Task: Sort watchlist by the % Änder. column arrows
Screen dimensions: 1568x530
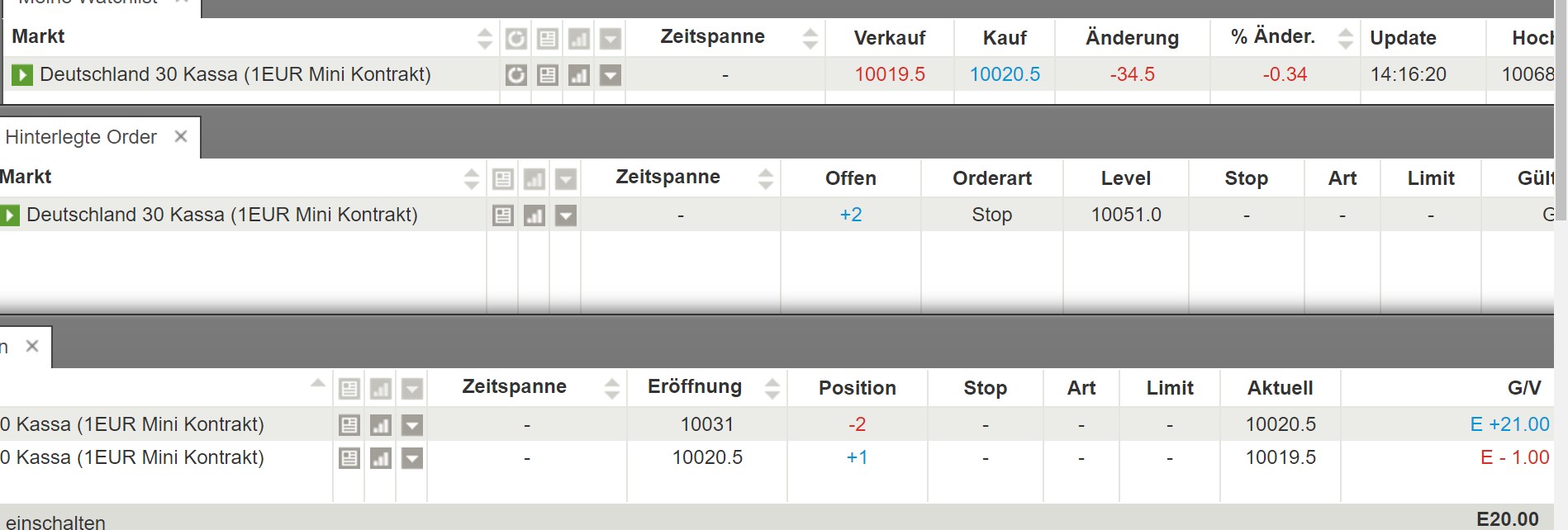Action: (1346, 38)
